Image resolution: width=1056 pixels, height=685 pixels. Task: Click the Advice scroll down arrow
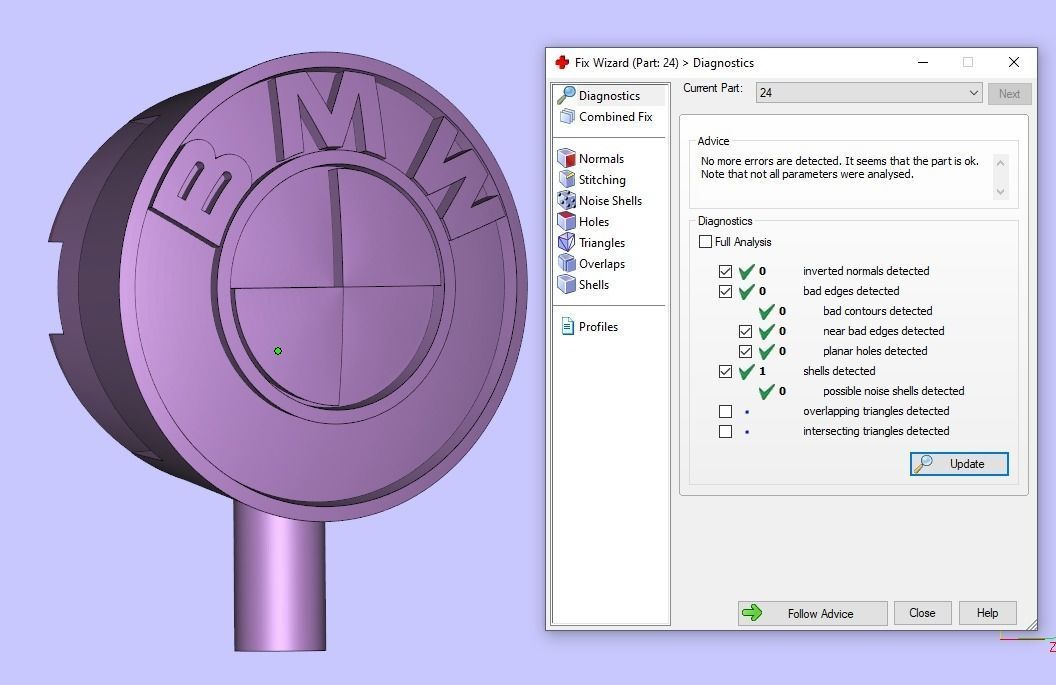coord(1000,192)
